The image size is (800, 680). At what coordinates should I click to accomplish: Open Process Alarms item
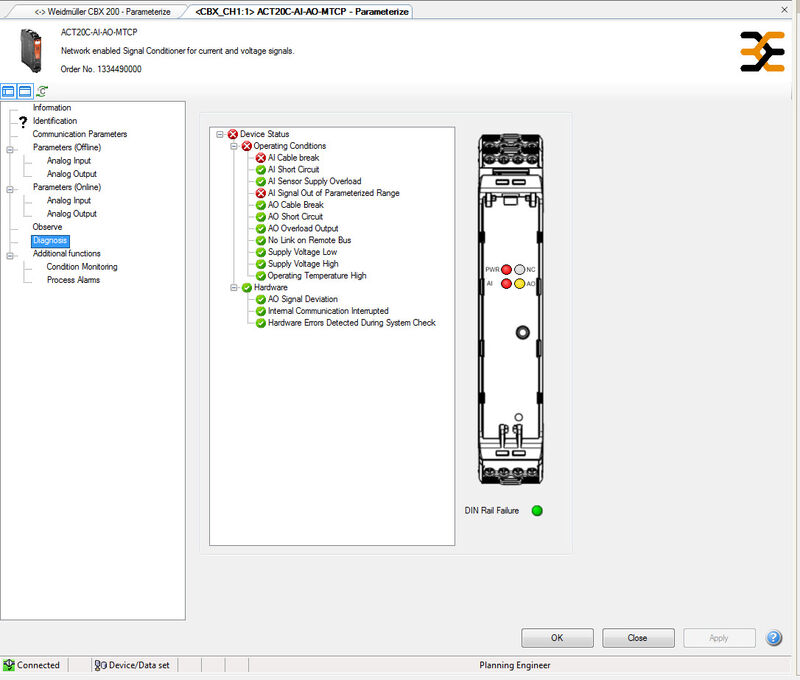coord(73,280)
